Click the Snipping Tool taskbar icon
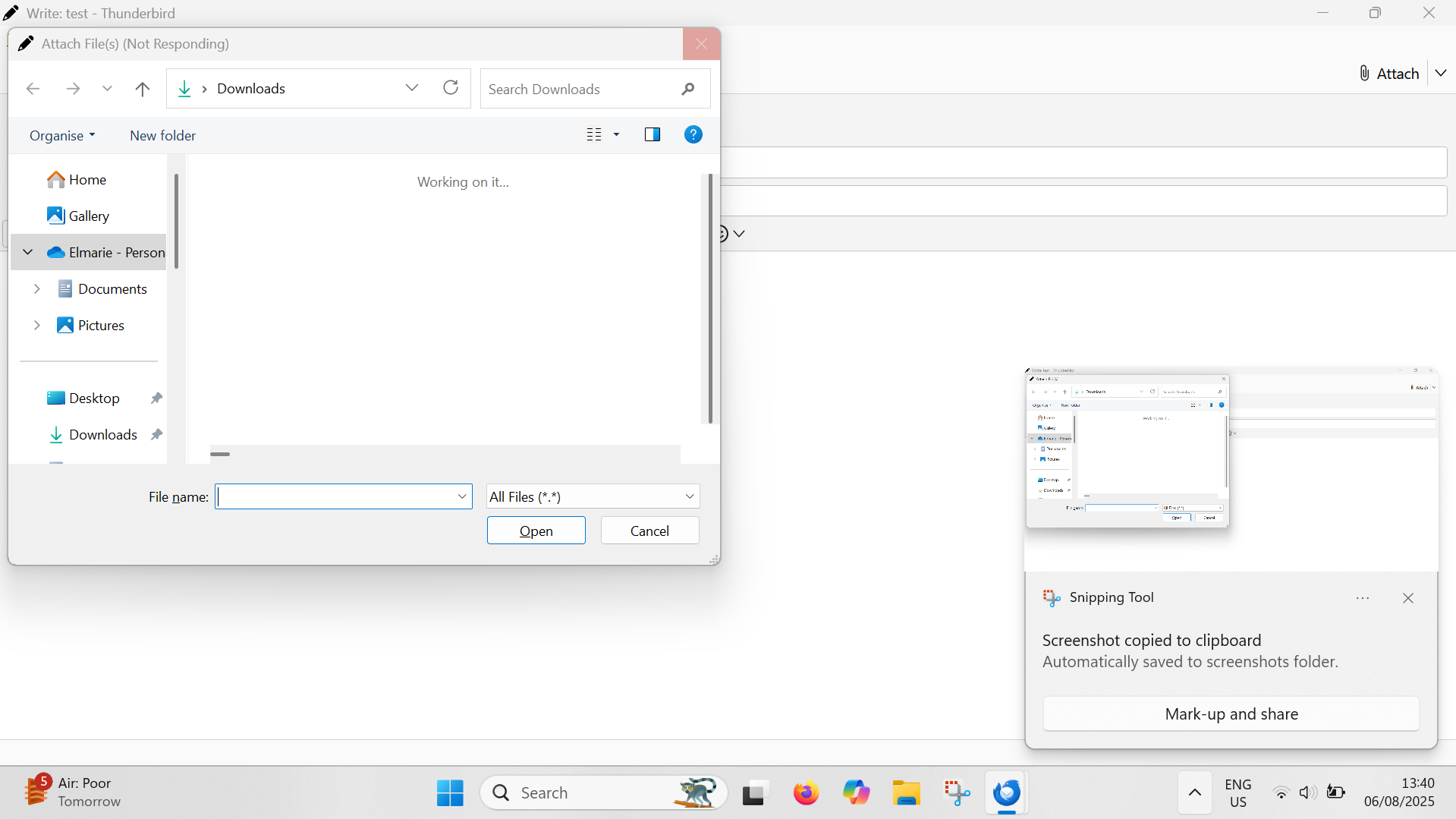 (x=957, y=792)
